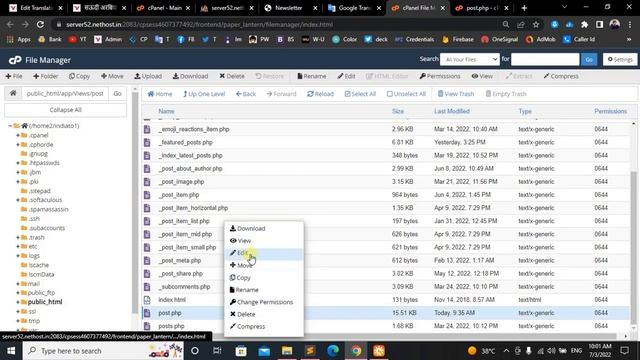Click Delete in the top toolbar
The width and height of the screenshot is (640, 360).
pos(232,76)
